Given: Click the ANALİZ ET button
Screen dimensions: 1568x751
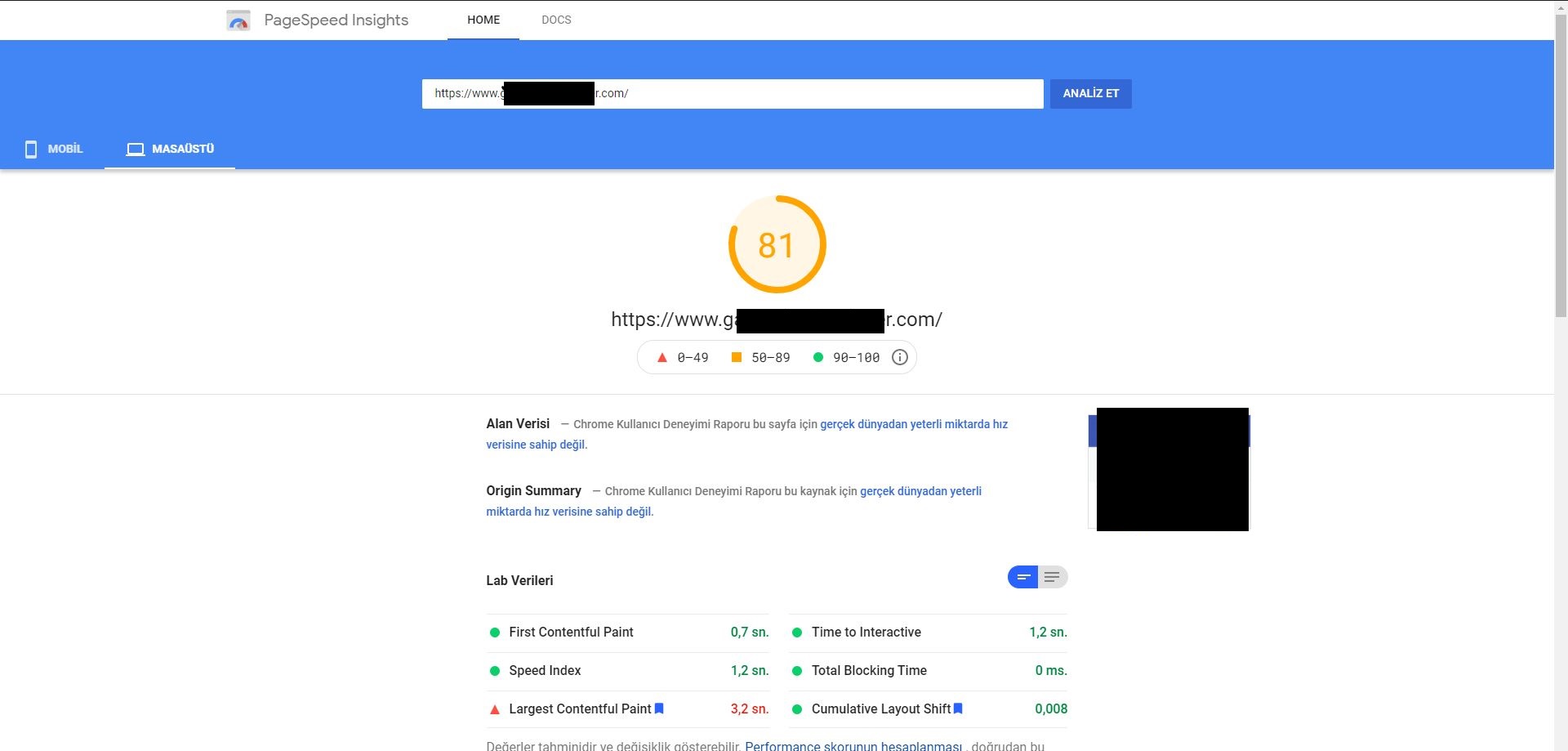Looking at the screenshot, I should [1090, 93].
